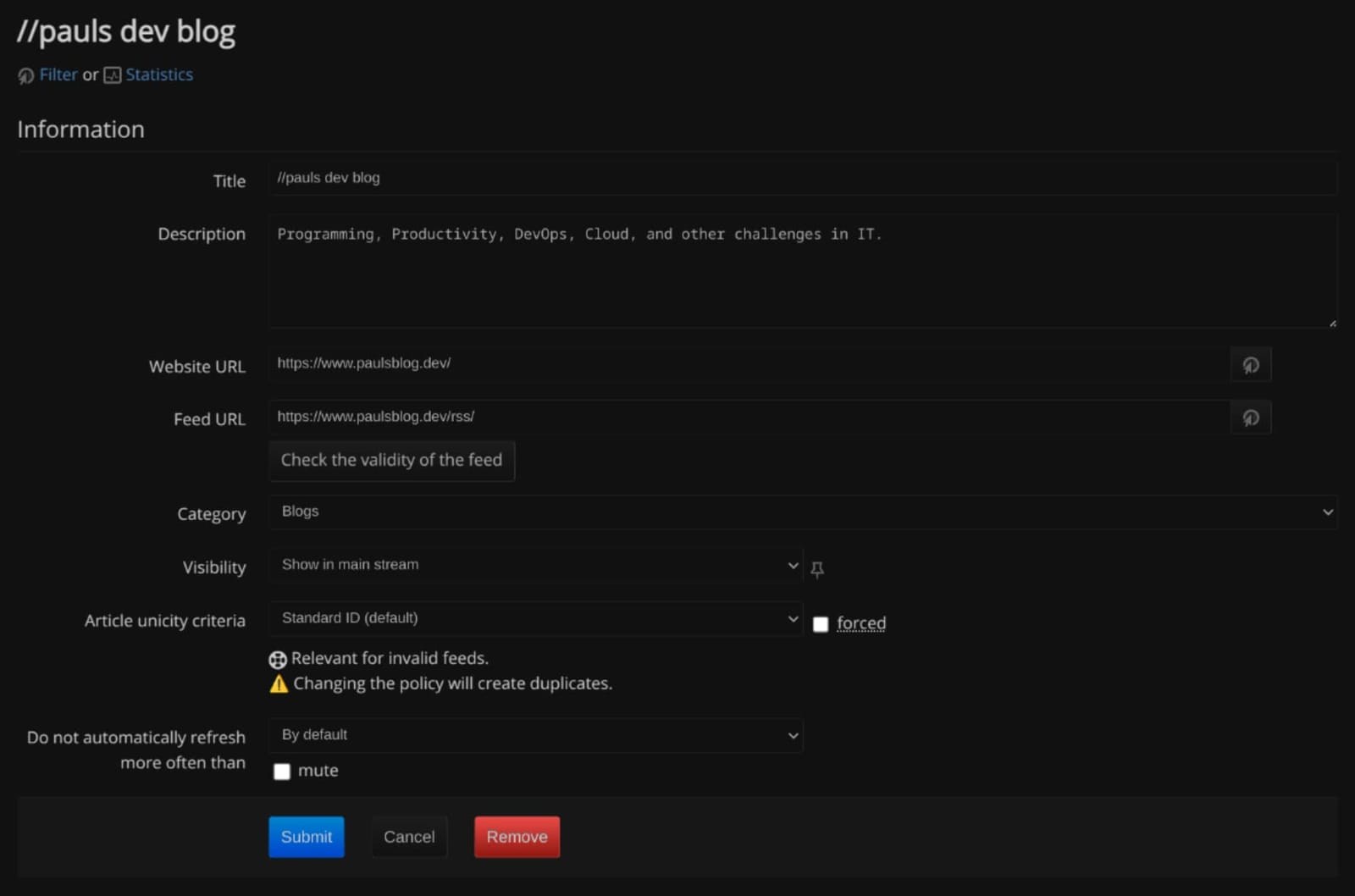Click the duplicates warning triangle icon
1355x896 pixels.
coord(277,683)
